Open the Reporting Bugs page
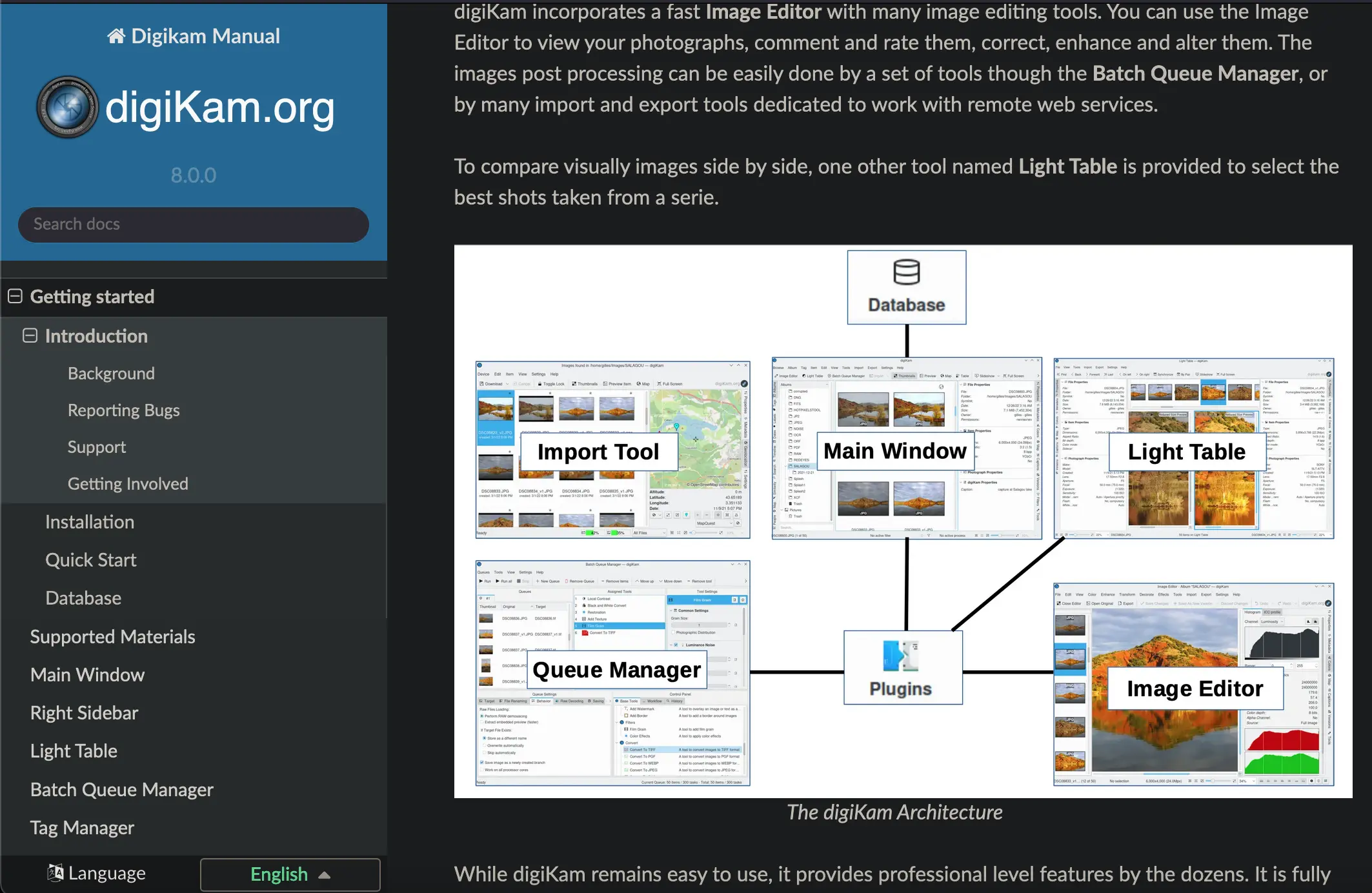 pyautogui.click(x=124, y=410)
